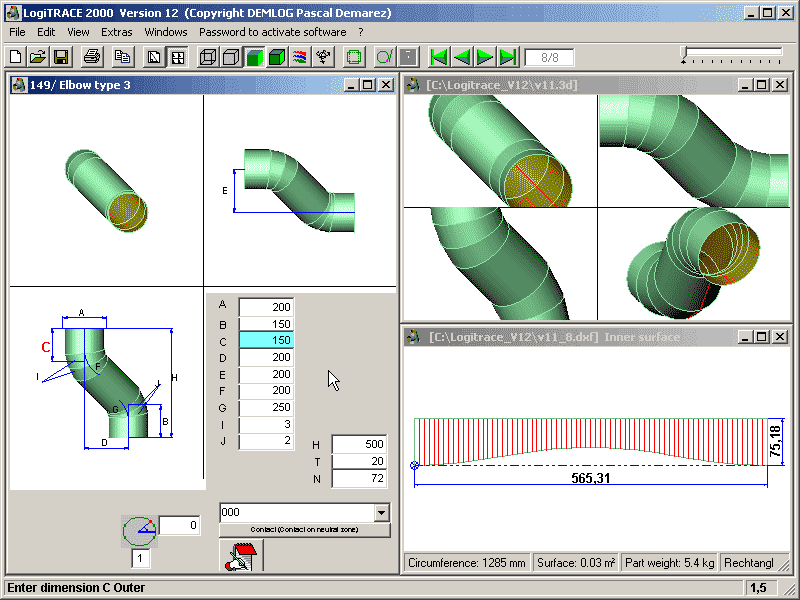Click the E dimension input field
Viewport: 800px width, 600px height.
[x=266, y=374]
